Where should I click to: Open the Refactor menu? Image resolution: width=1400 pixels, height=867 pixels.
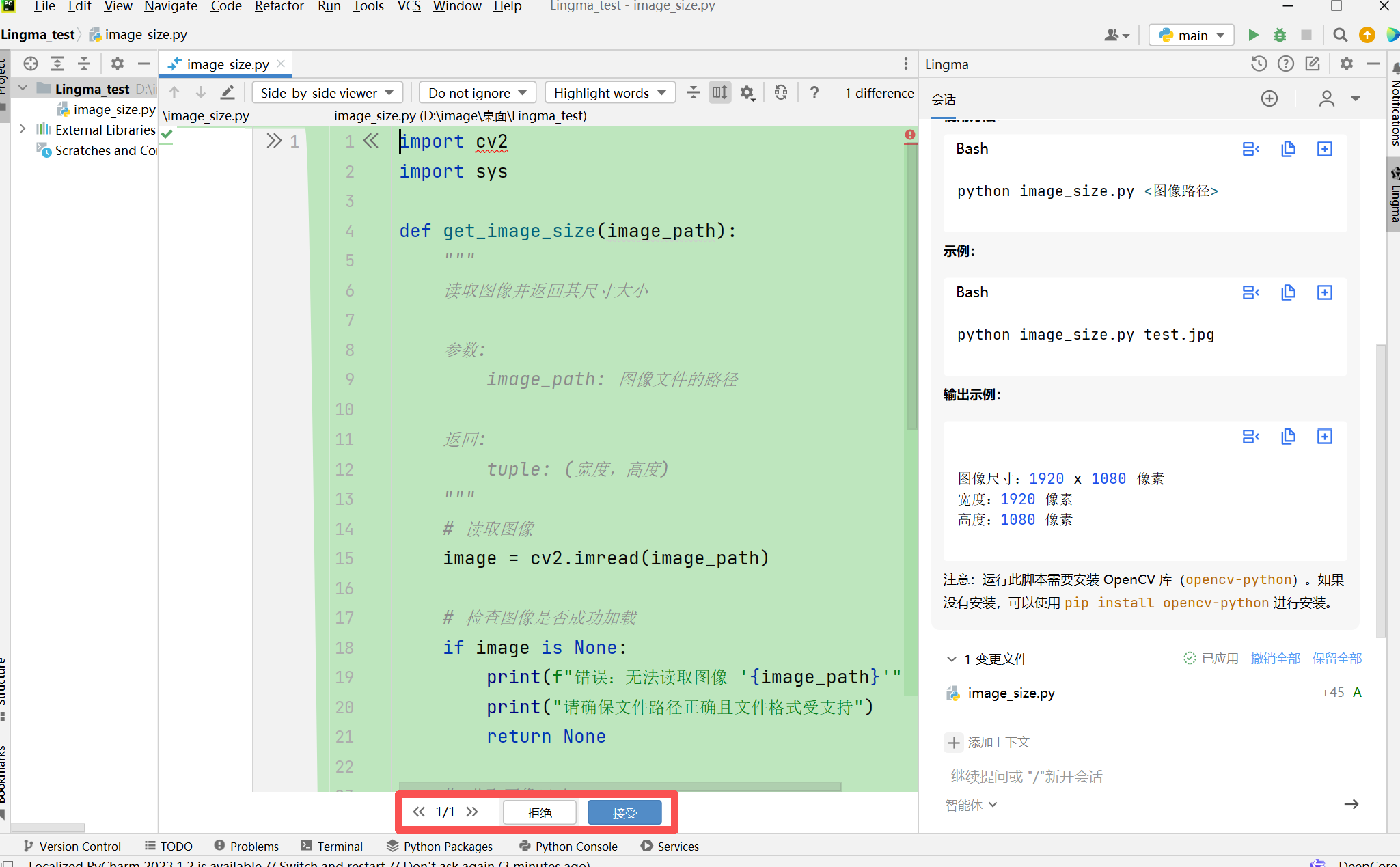point(279,7)
